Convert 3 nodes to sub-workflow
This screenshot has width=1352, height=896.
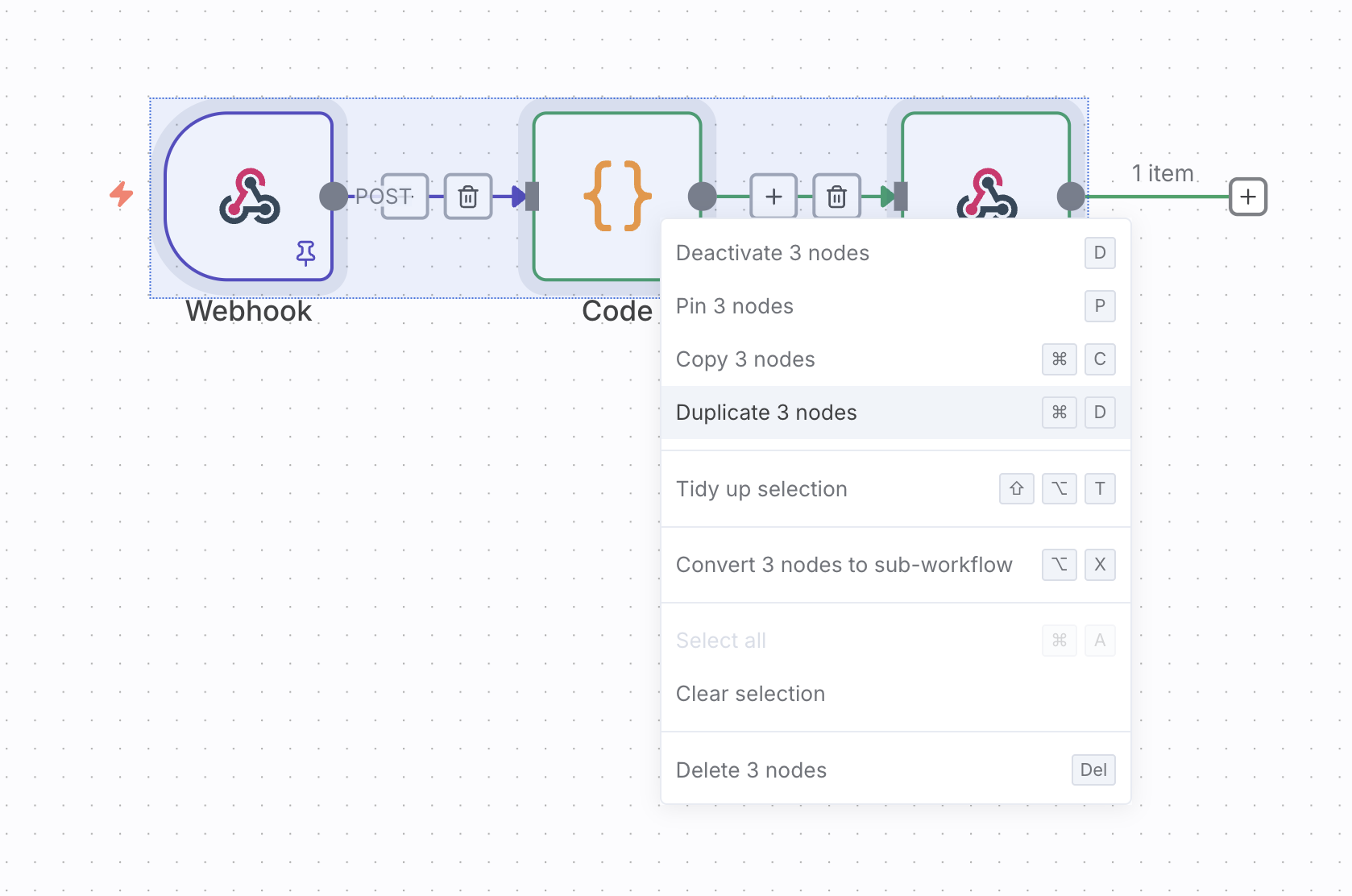(844, 565)
